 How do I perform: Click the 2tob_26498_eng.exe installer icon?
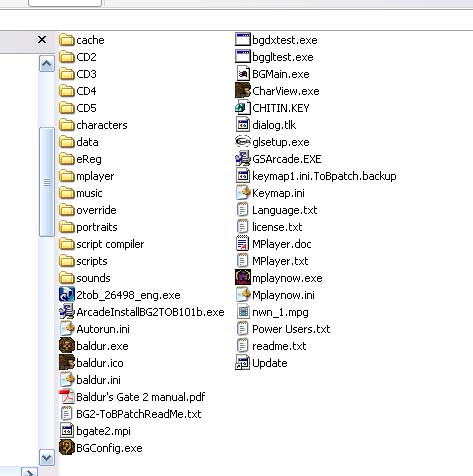tap(67, 295)
